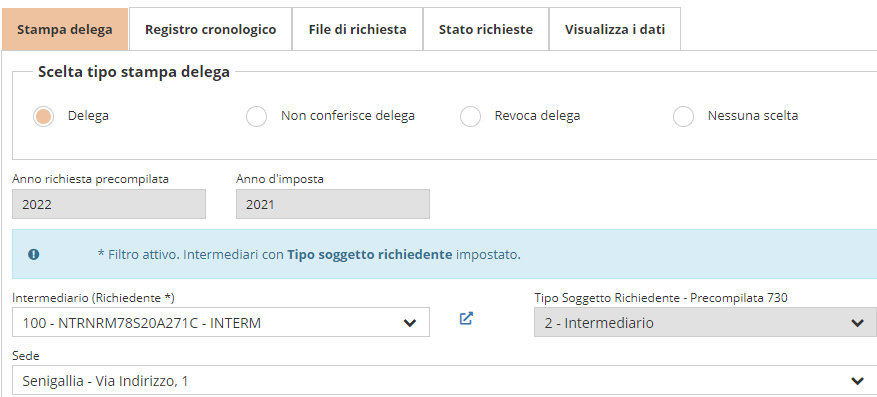Viewport: 877px width, 397px height.
Task: Click the Anno richiesta precompilata field
Action: pos(109,204)
